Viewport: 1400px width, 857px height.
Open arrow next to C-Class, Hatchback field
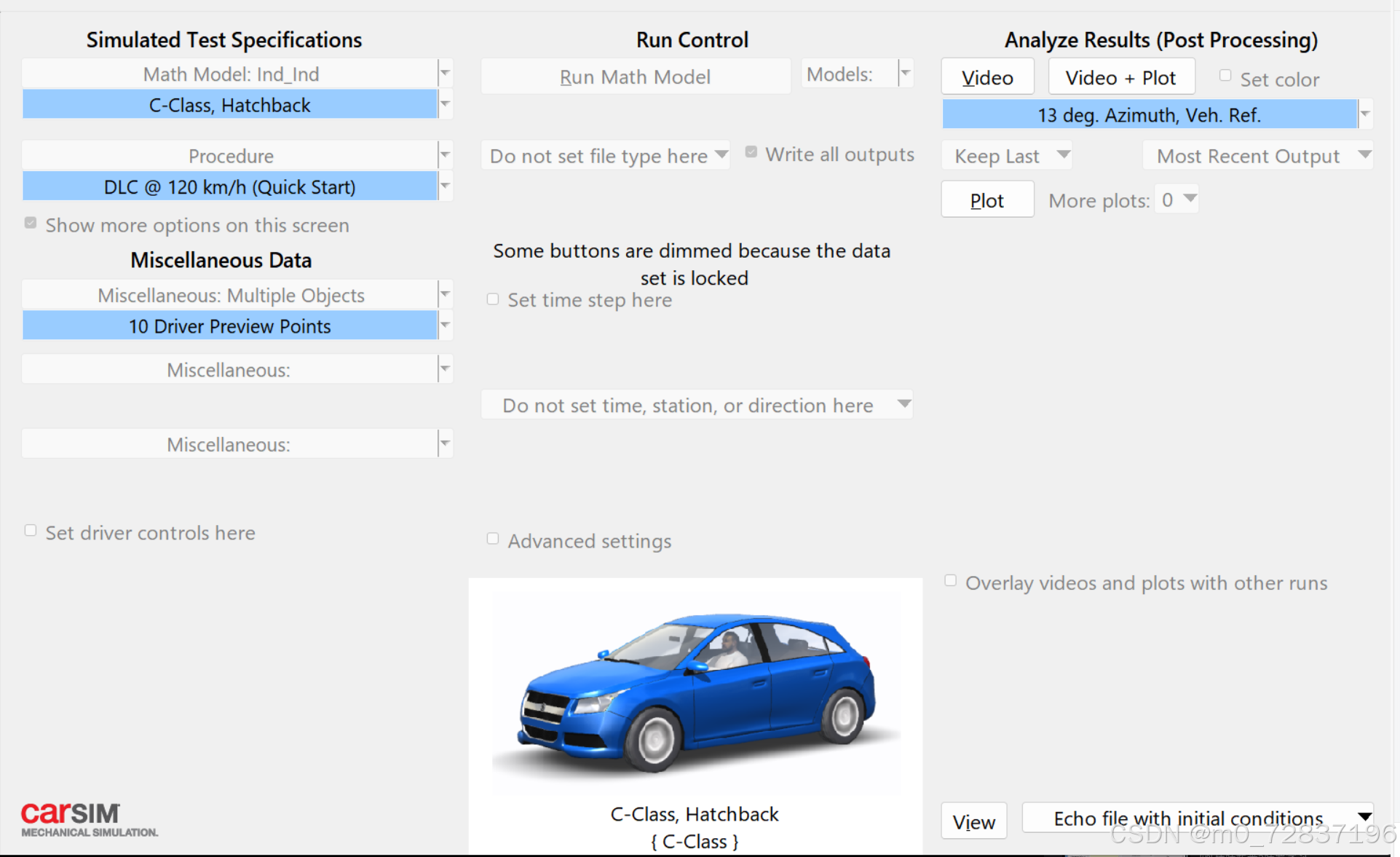[x=445, y=104]
